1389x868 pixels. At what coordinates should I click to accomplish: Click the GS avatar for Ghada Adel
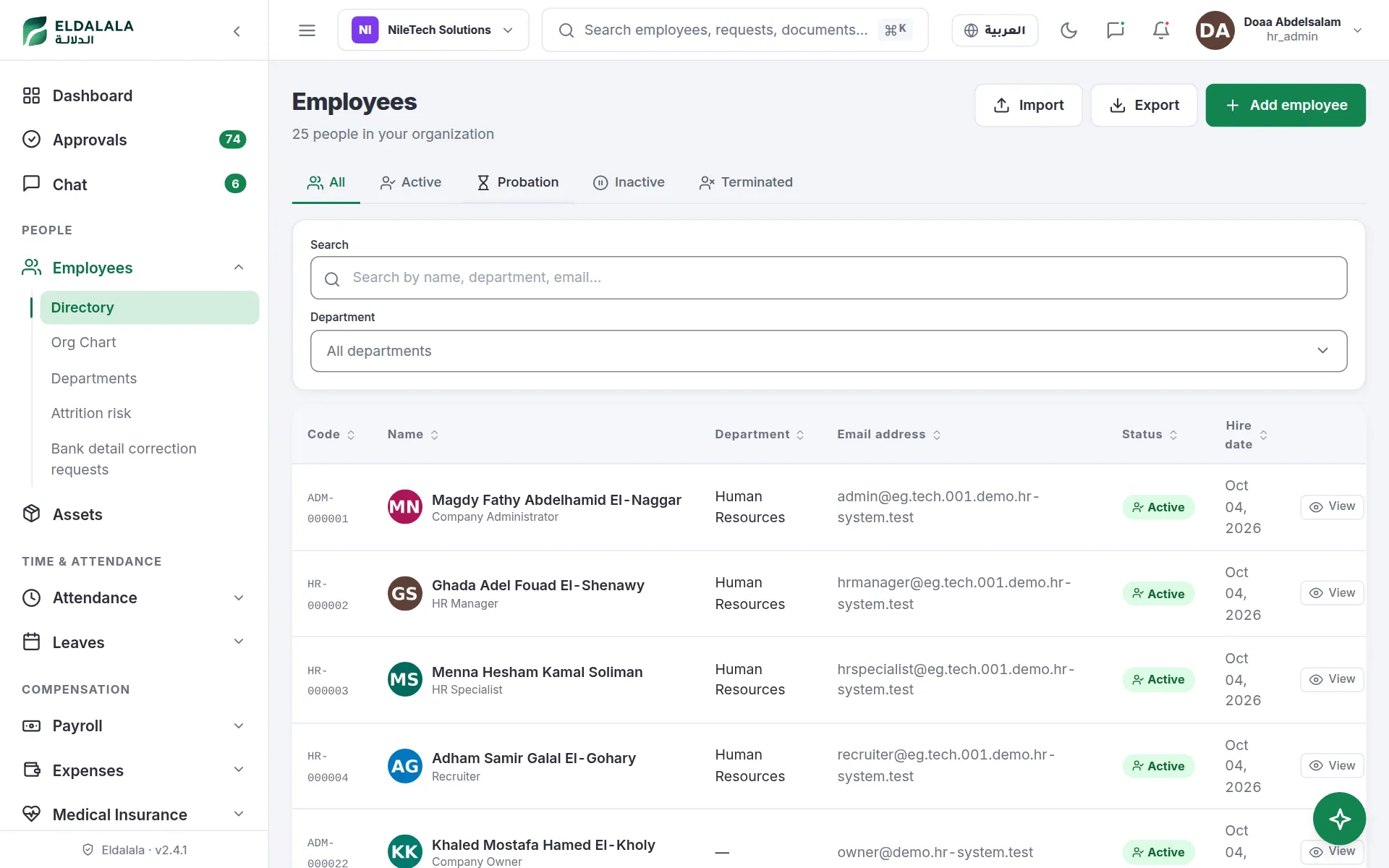pos(405,594)
